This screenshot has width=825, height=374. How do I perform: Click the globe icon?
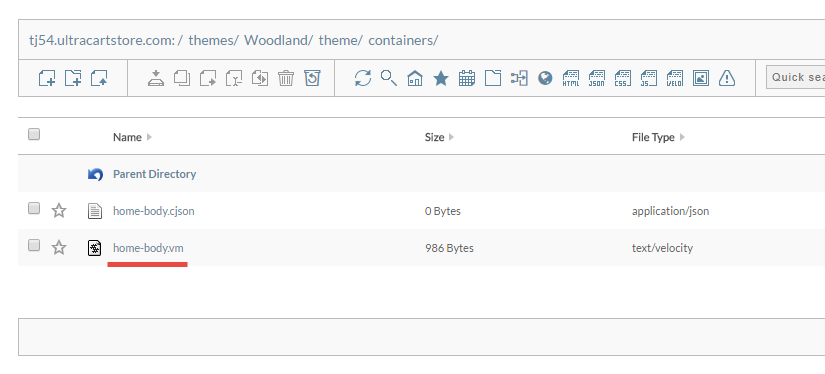[545, 78]
